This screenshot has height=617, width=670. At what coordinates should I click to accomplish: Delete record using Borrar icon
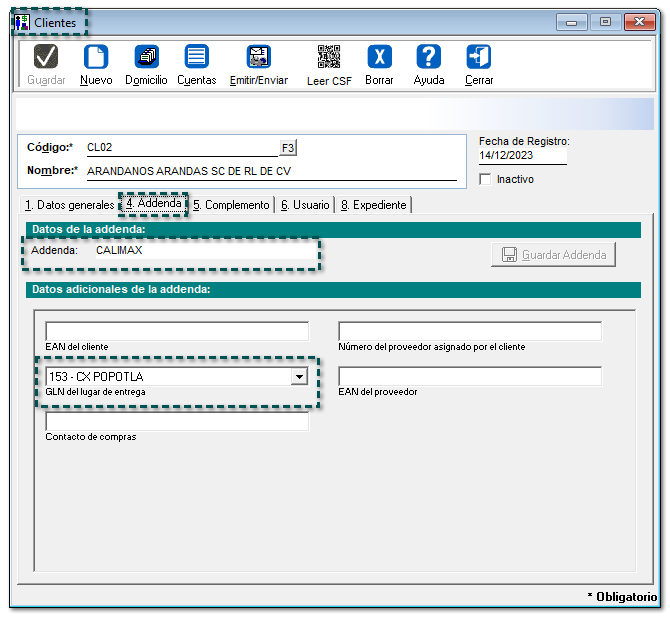tap(379, 59)
